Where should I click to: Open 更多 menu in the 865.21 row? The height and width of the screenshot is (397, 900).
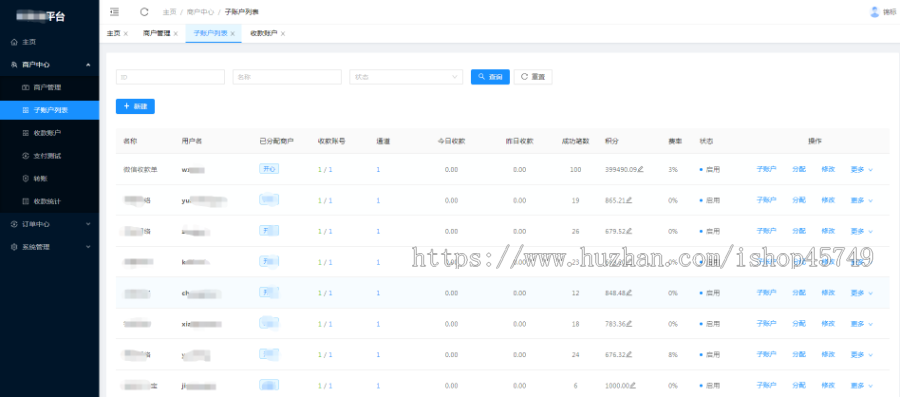[862, 200]
